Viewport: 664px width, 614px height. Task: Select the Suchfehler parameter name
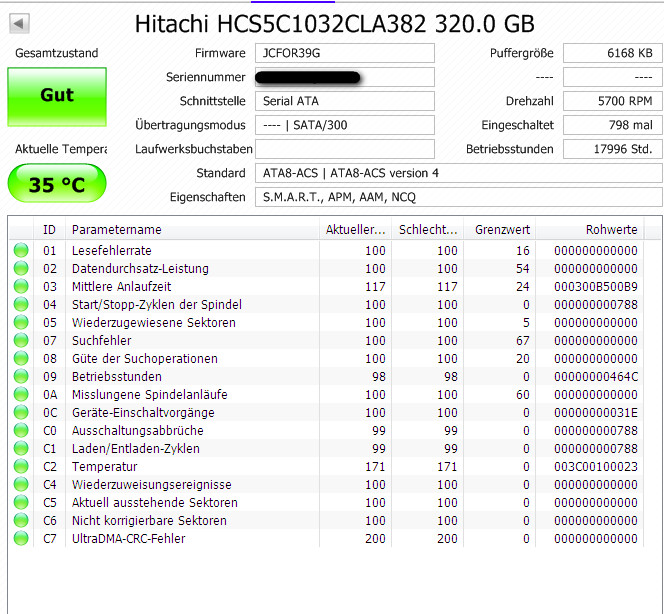[102, 340]
